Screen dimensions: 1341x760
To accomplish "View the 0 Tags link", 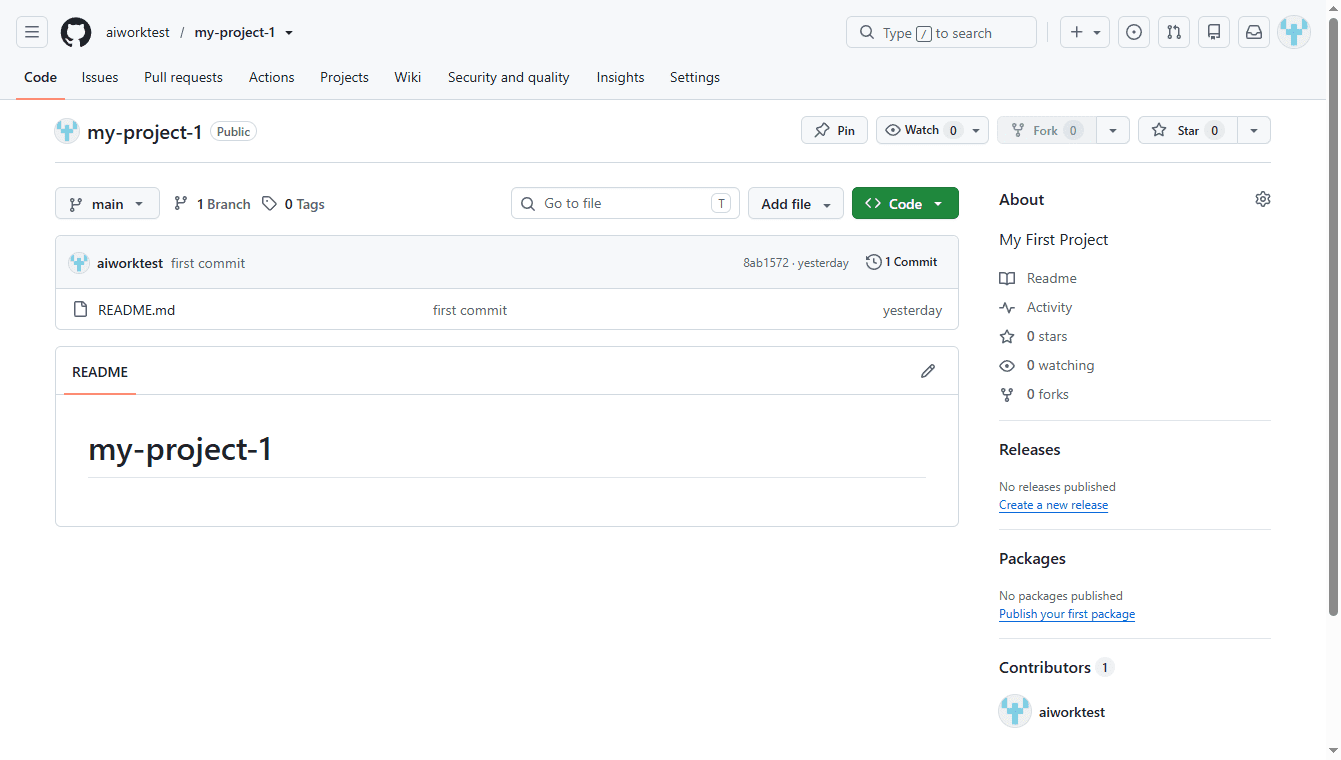I will 293,203.
